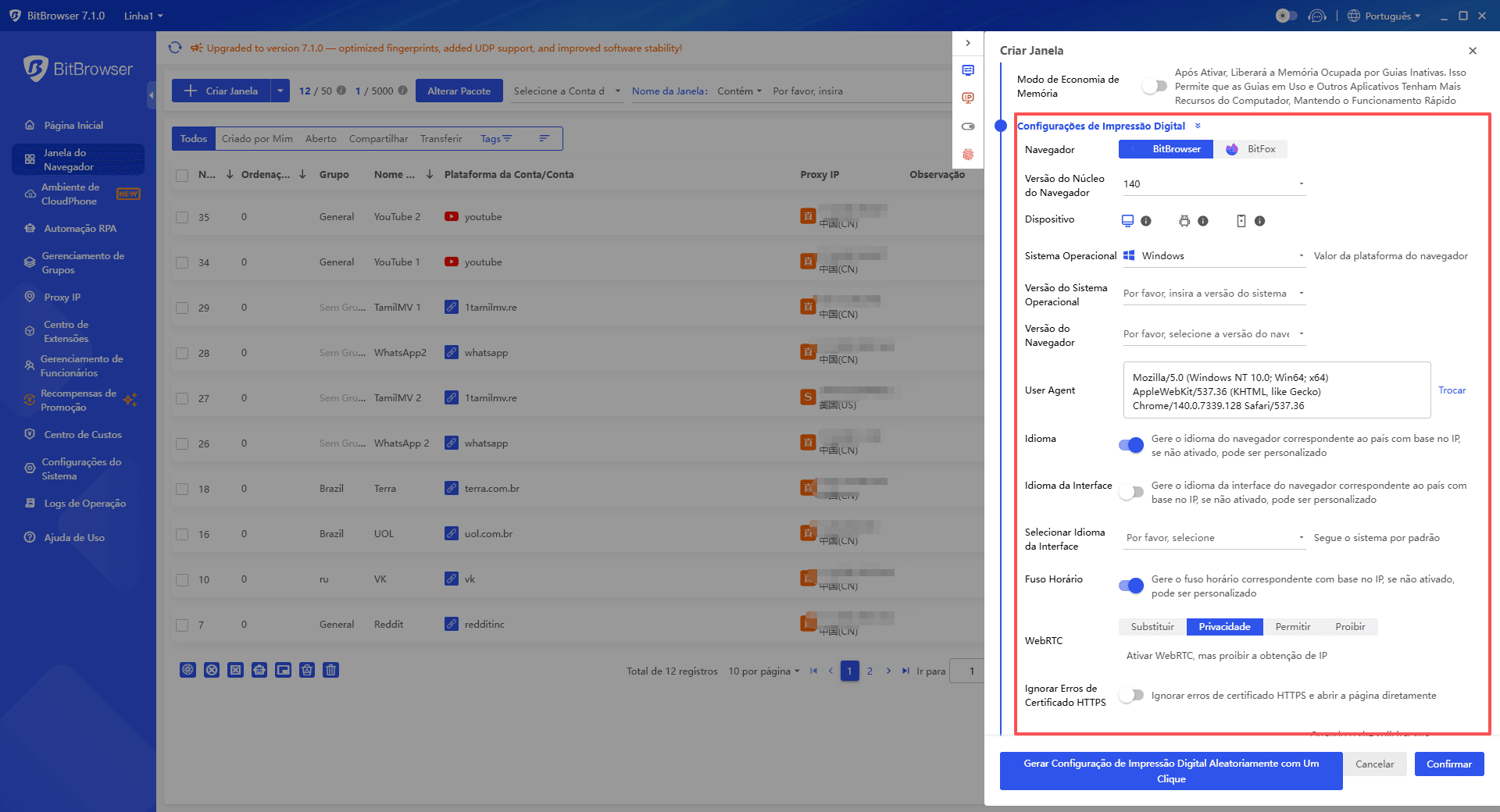The width and height of the screenshot is (1500, 812).
Task: Open the Sistema Operacional dropdown
Action: [x=1212, y=255]
